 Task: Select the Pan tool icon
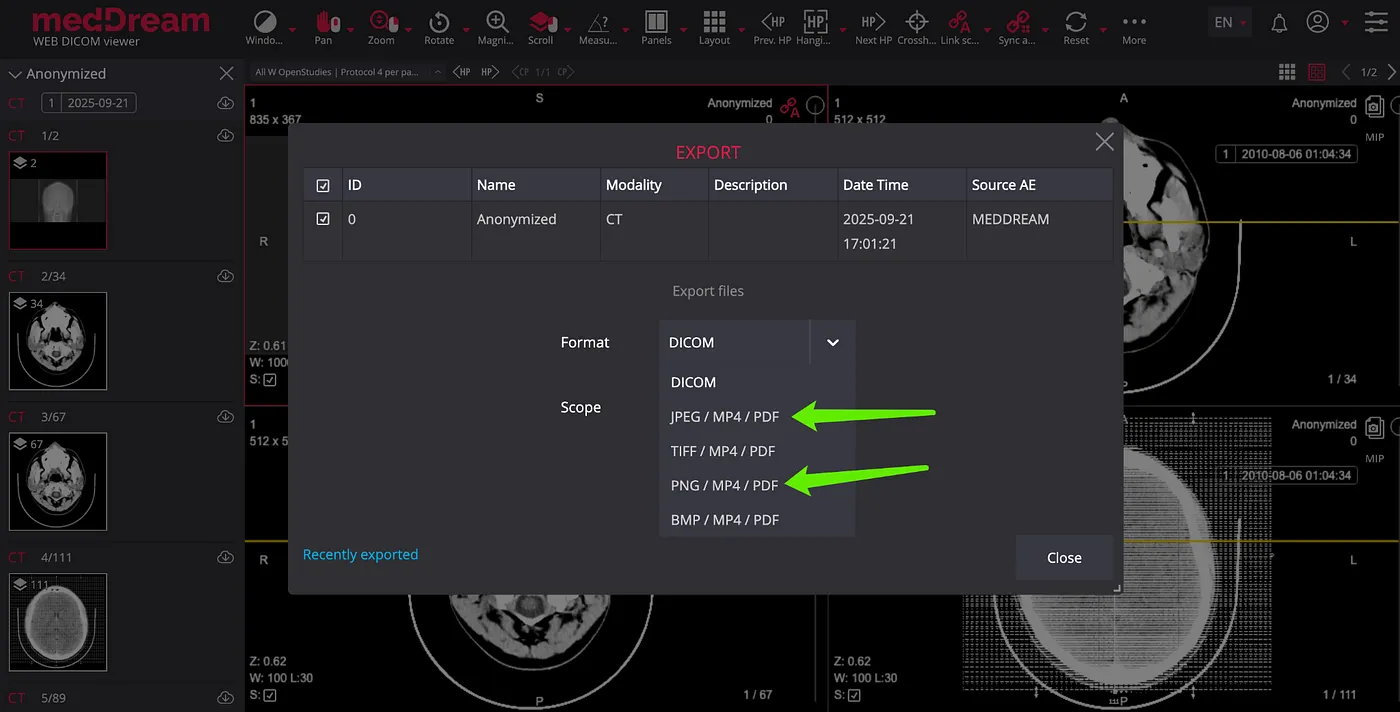pos(323,22)
